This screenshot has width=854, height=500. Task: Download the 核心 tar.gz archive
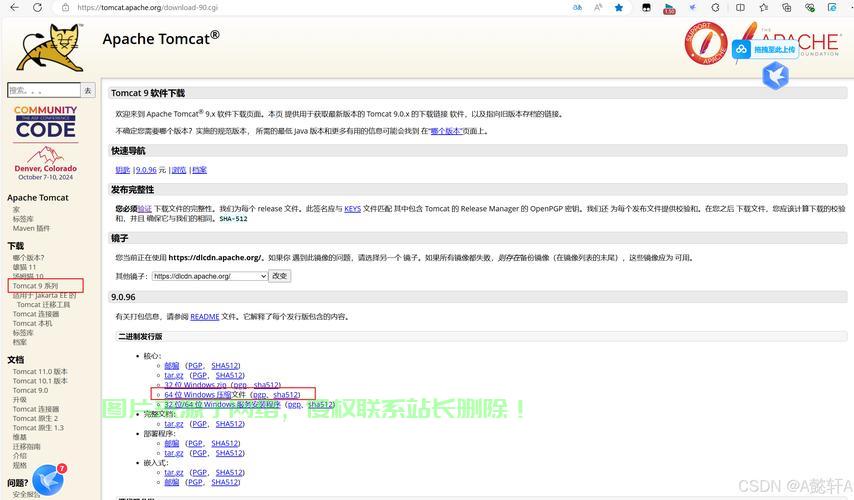coord(174,375)
